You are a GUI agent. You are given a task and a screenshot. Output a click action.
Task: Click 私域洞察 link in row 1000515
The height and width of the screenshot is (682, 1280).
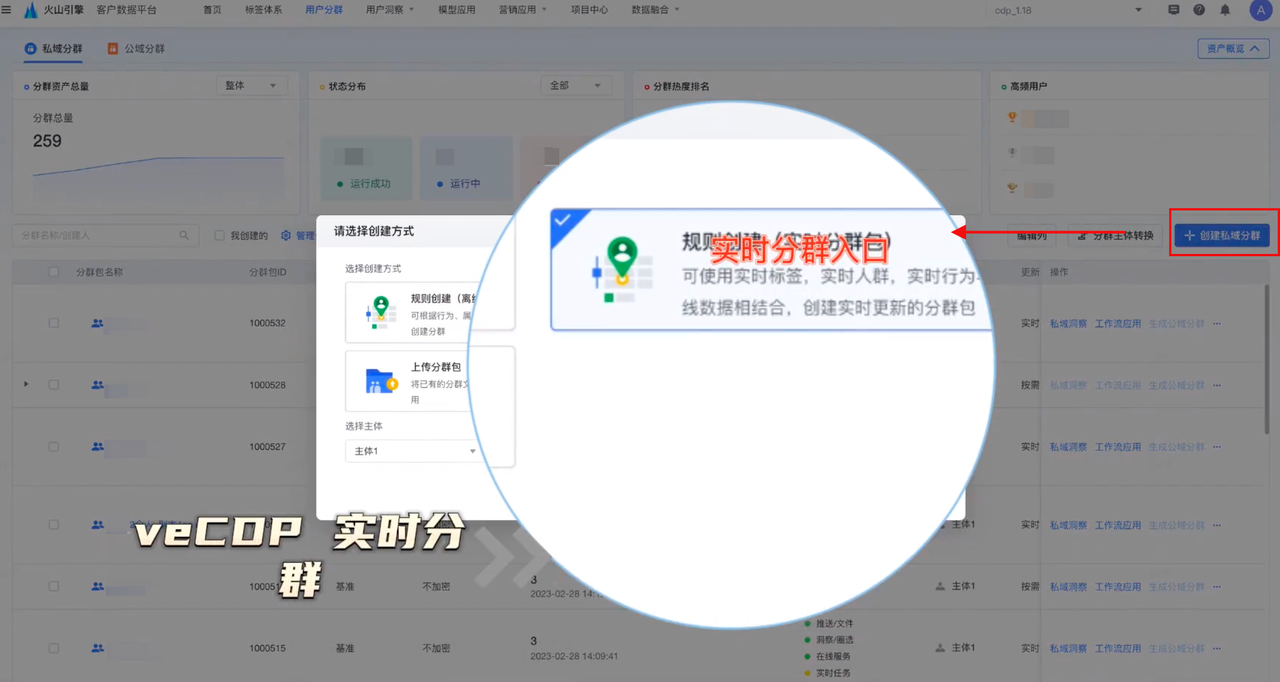[x=1068, y=649]
